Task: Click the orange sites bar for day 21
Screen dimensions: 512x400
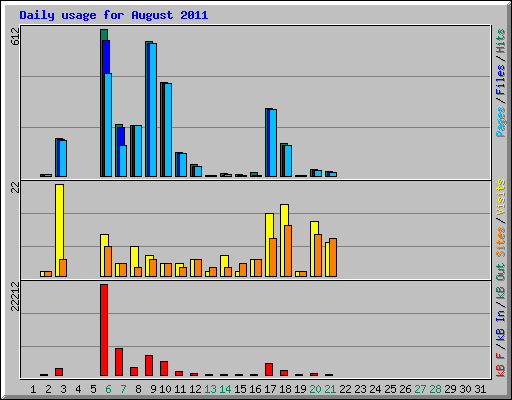Action: [x=333, y=257]
